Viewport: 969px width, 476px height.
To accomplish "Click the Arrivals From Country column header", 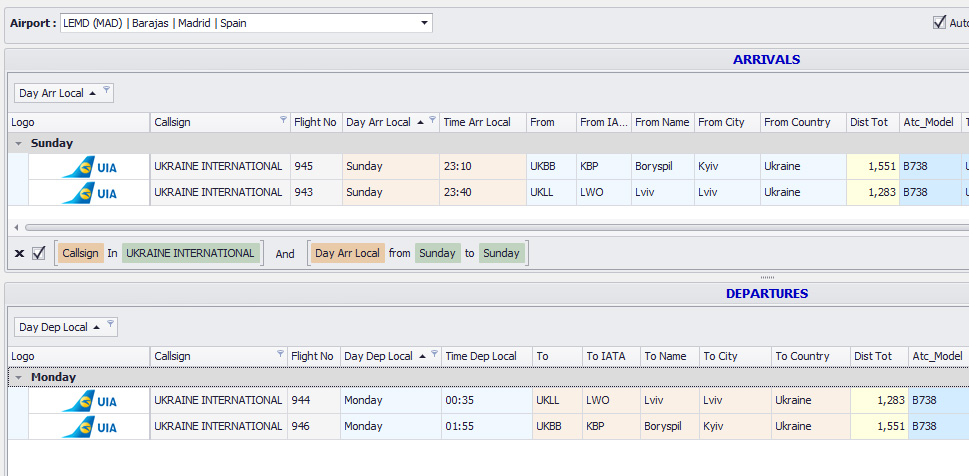I will 803,122.
